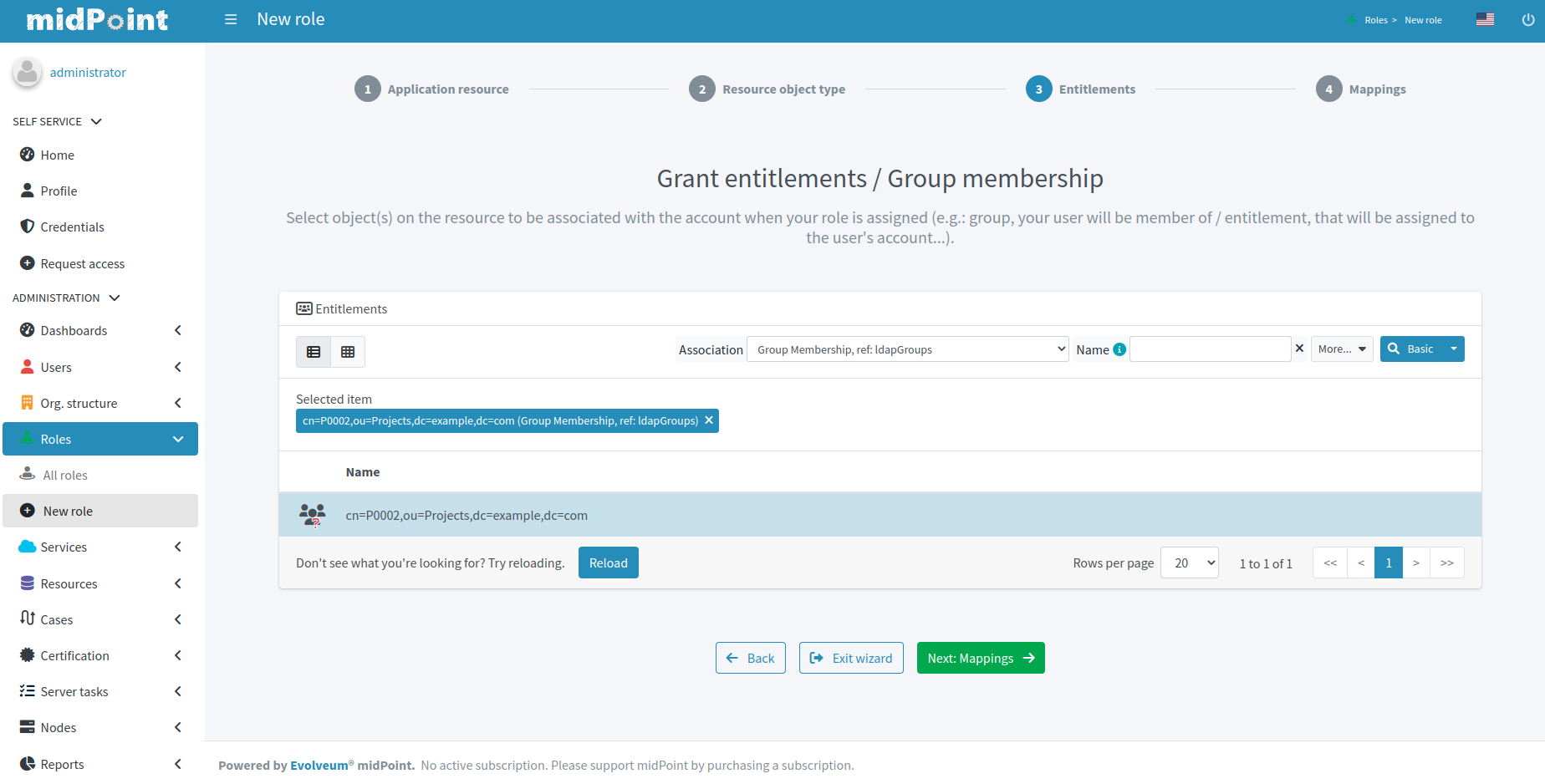Click the Reload button

pyautogui.click(x=608, y=563)
